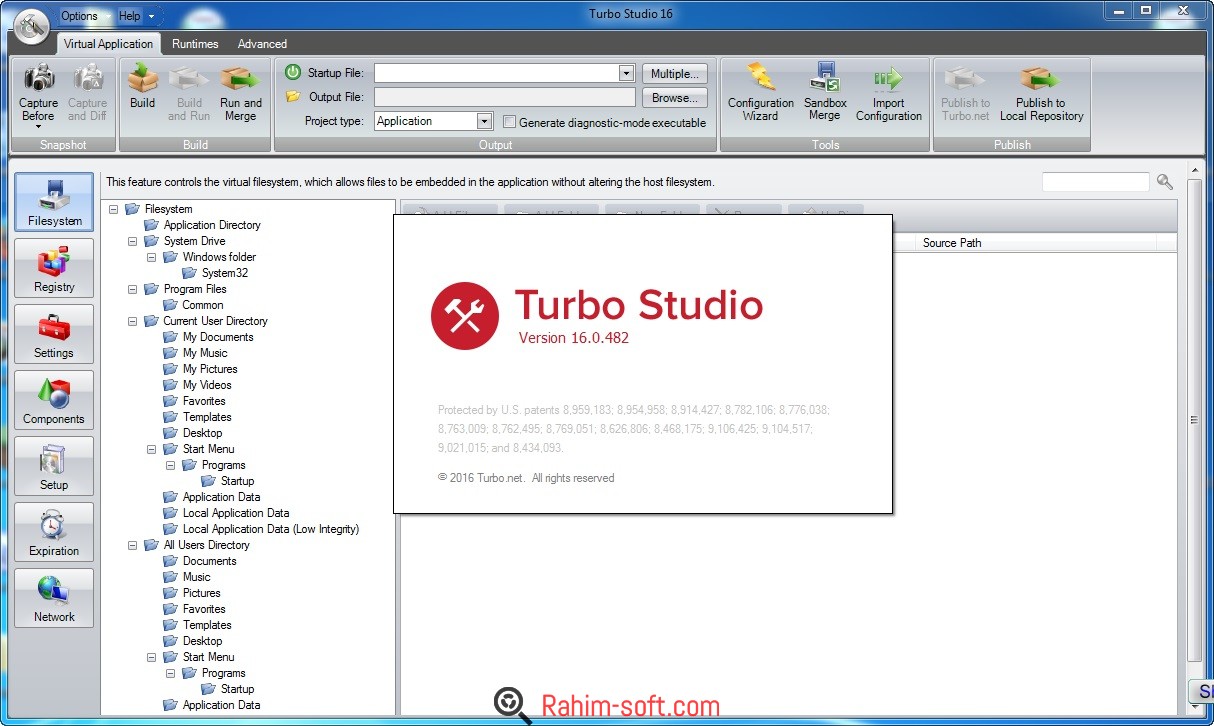Viewport: 1214px width, 726px height.
Task: Click the Build and Run icon
Action: (x=189, y=77)
